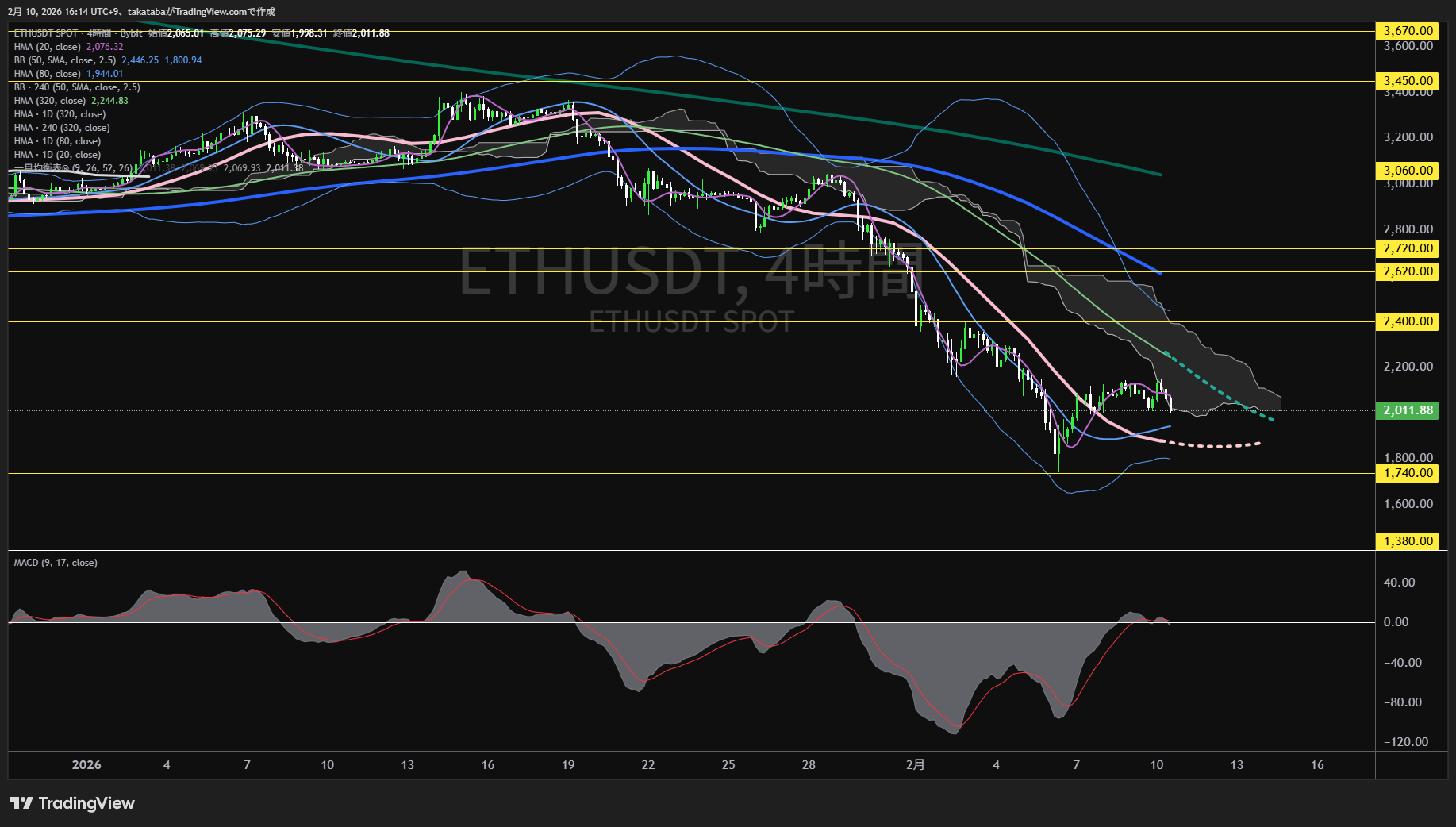The height and width of the screenshot is (827, 1456).
Task: Click the HMA · 1D (320, close) legend
Action: click(x=60, y=114)
